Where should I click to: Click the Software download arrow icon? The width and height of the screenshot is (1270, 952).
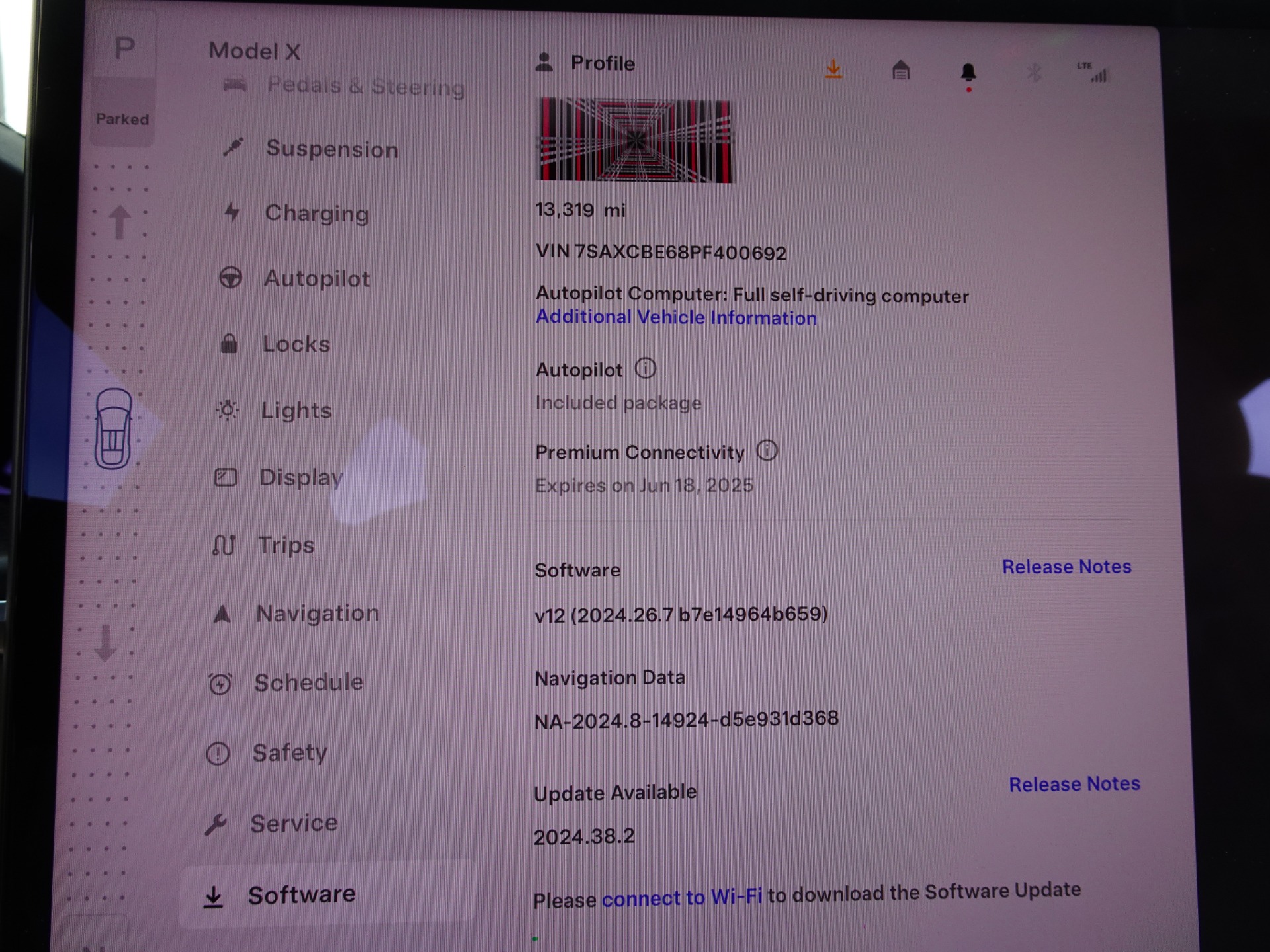(x=213, y=896)
